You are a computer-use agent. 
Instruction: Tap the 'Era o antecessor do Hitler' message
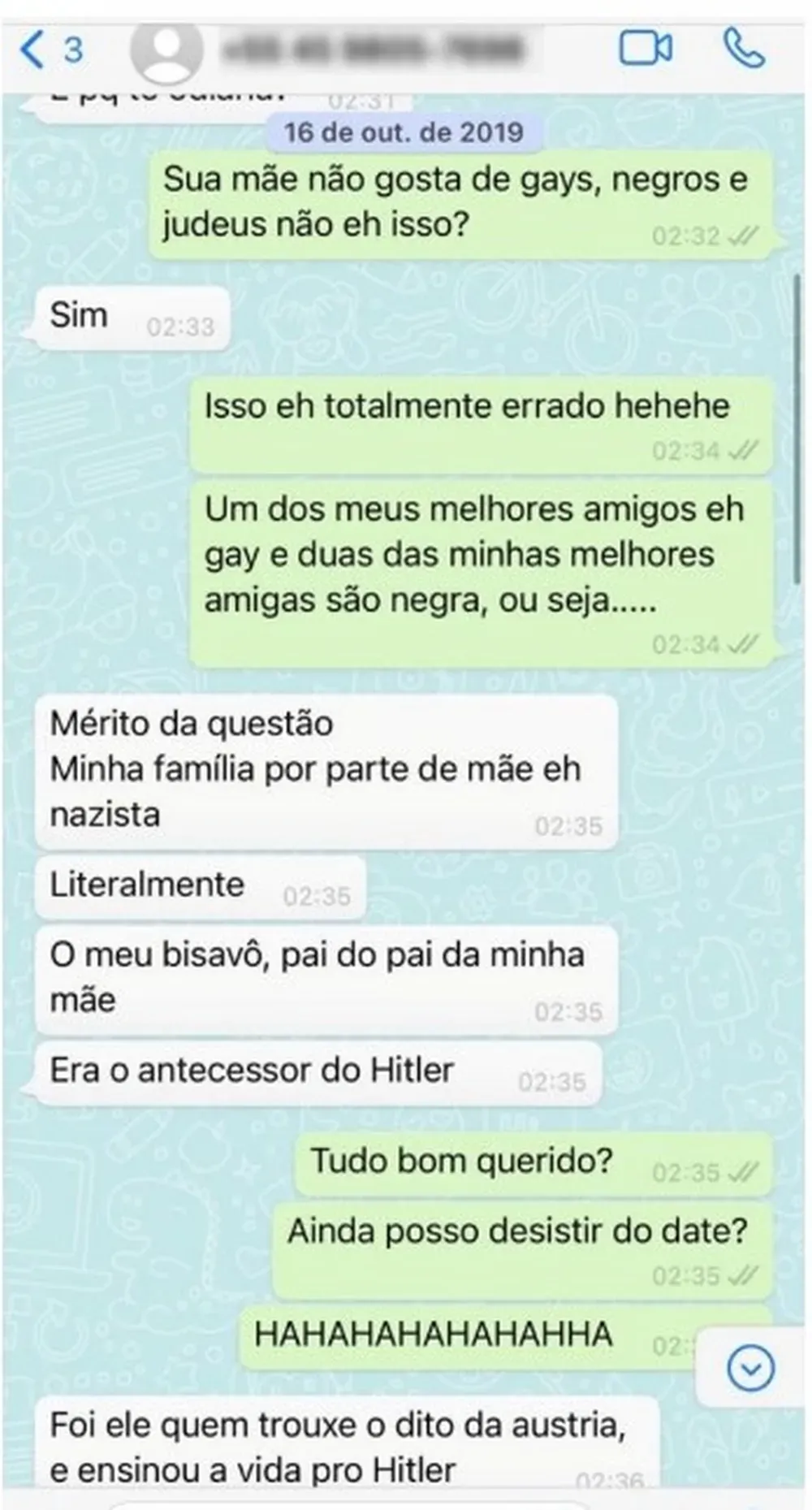point(318,1073)
